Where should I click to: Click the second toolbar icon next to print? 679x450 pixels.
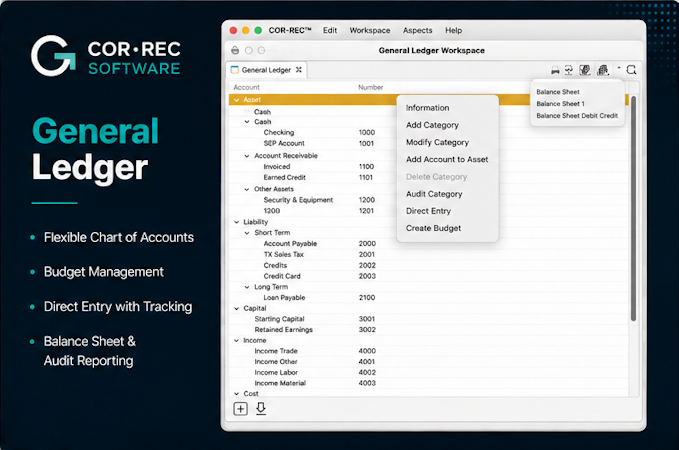tap(569, 70)
